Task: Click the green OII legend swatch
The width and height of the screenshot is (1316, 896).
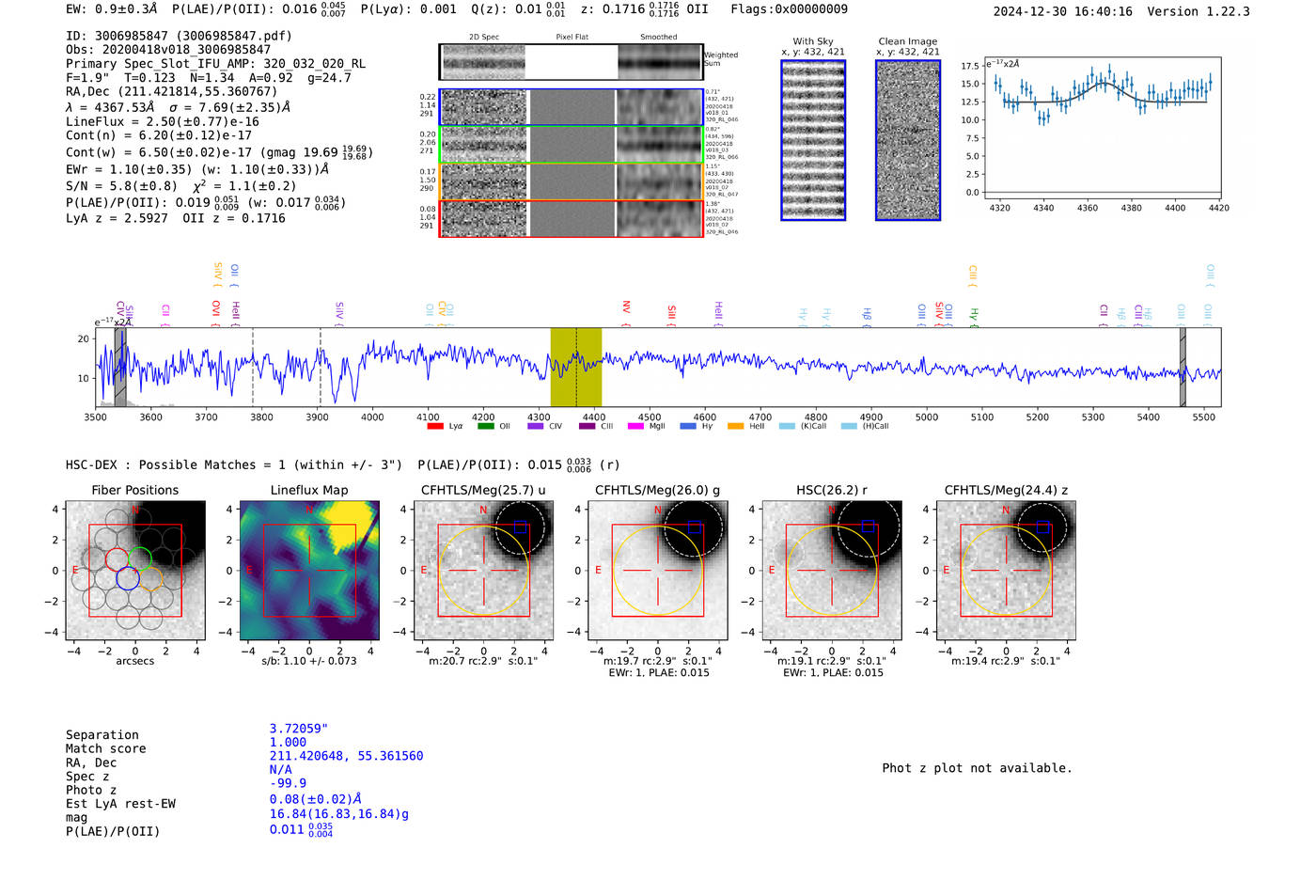Action: click(485, 427)
